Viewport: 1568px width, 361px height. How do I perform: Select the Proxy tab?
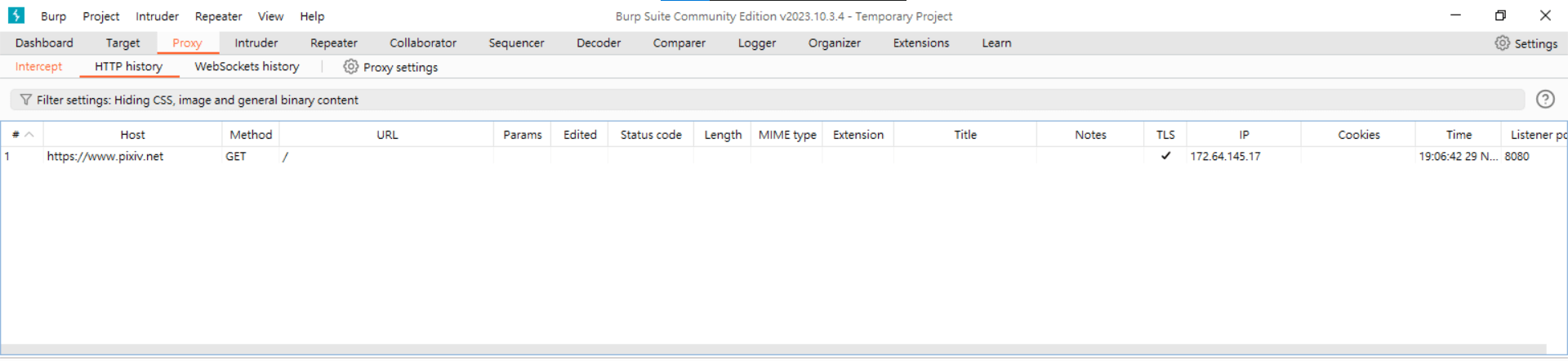coord(187,43)
